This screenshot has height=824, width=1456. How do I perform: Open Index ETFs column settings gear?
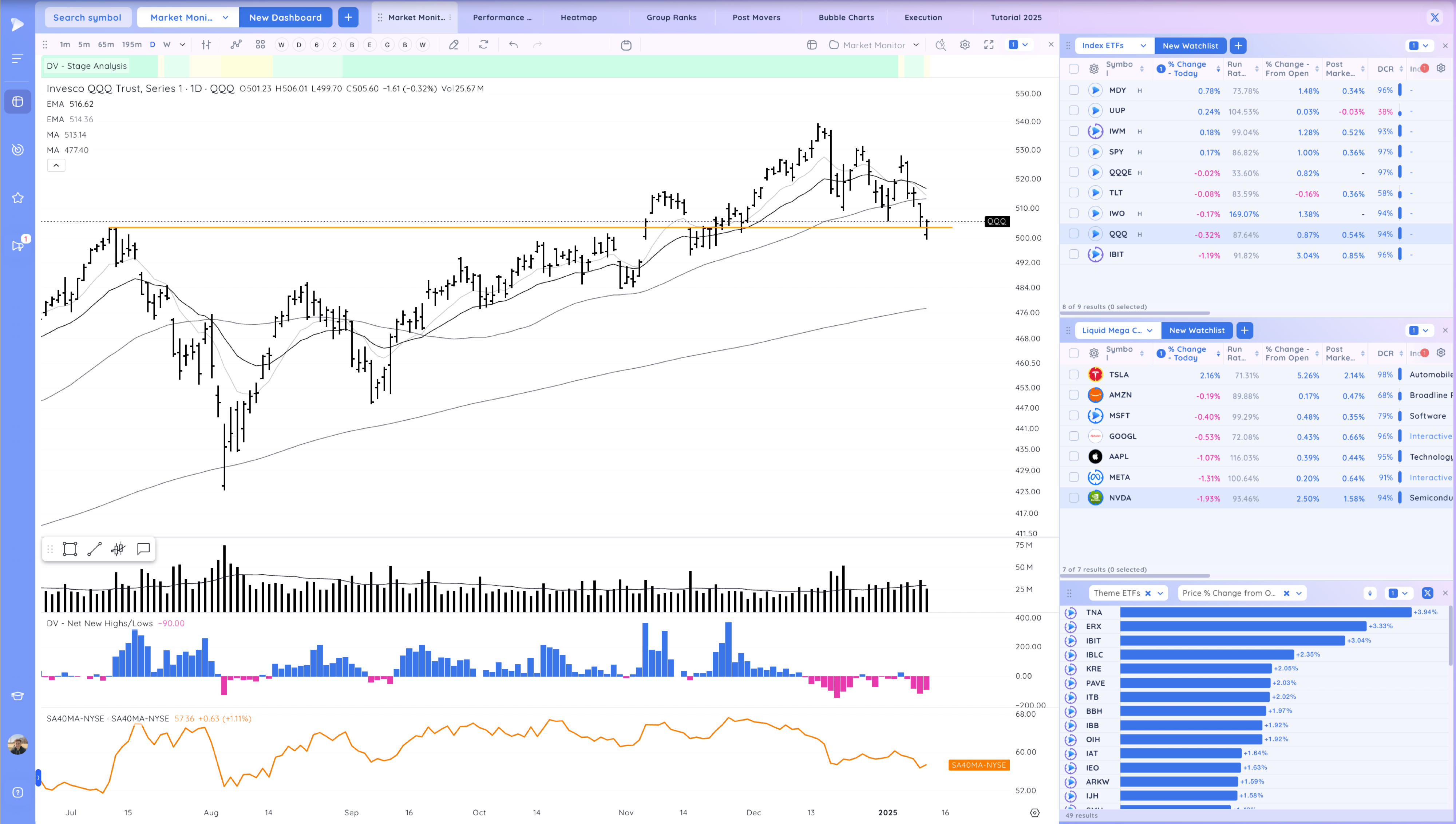pos(1441,68)
